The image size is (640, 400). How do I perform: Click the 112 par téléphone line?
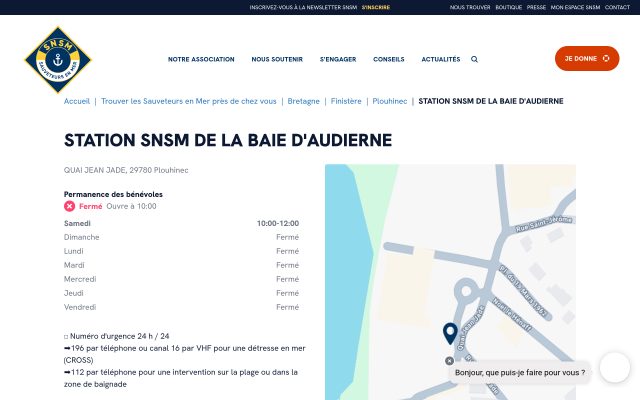pyautogui.click(x=181, y=378)
